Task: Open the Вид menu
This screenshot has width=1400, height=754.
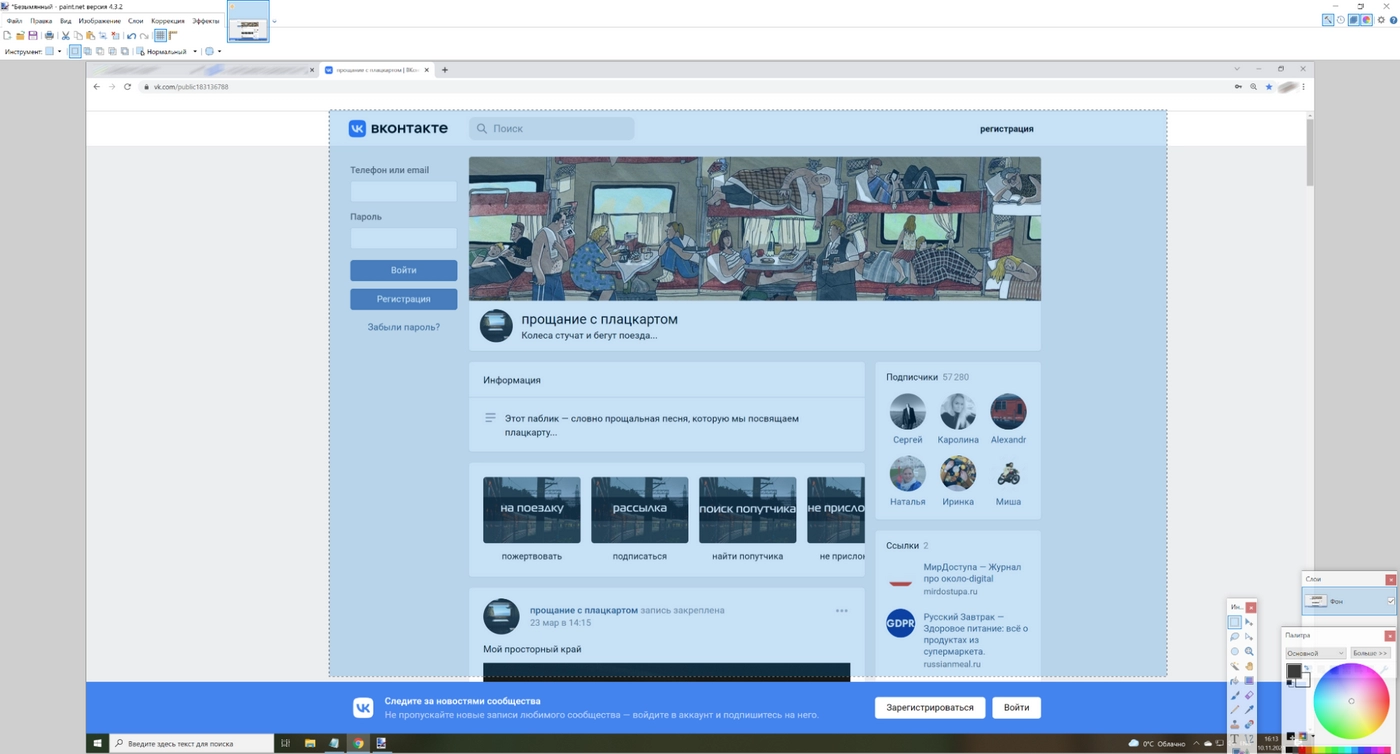Action: (66, 20)
